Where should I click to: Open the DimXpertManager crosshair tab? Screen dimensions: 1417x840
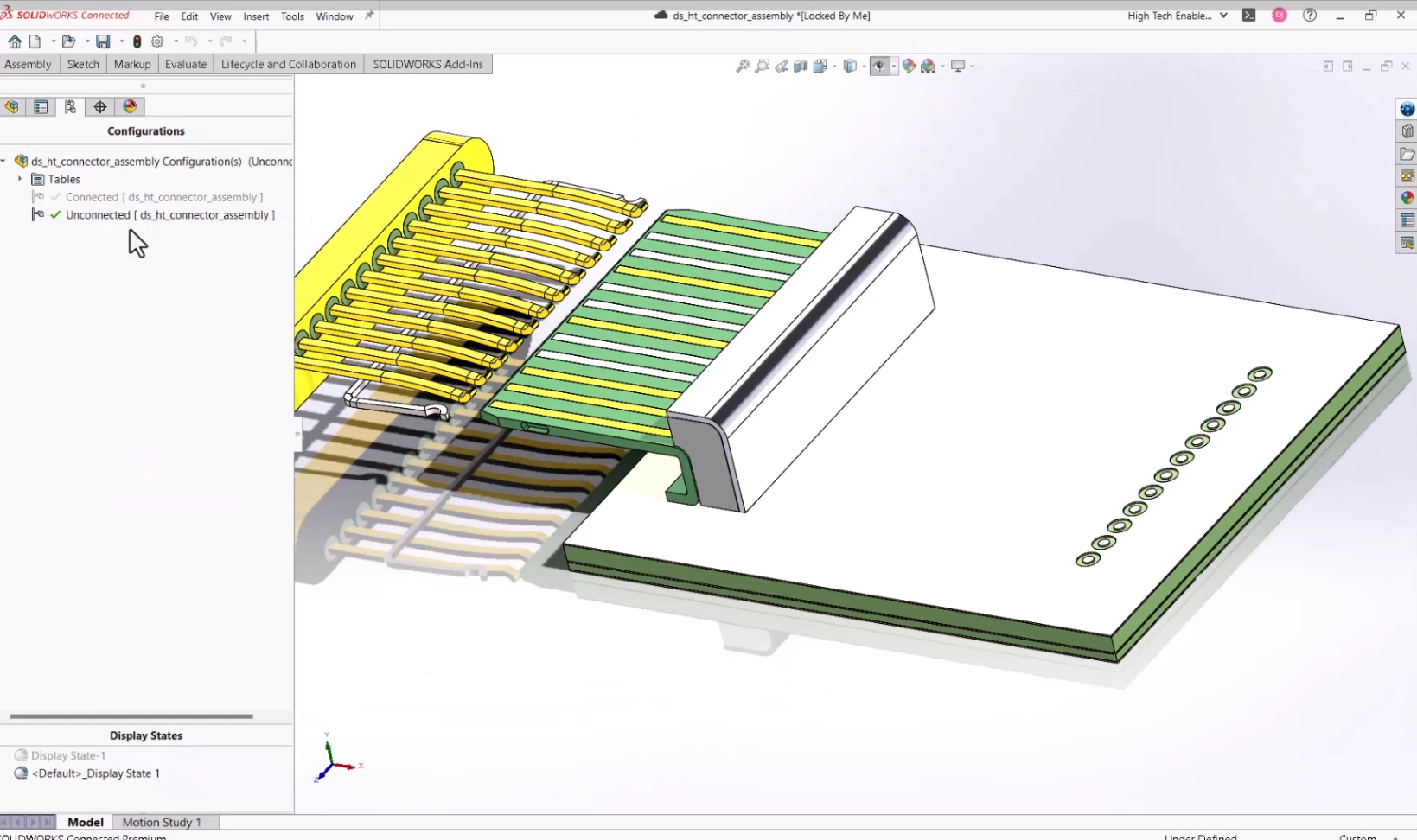pyautogui.click(x=100, y=107)
